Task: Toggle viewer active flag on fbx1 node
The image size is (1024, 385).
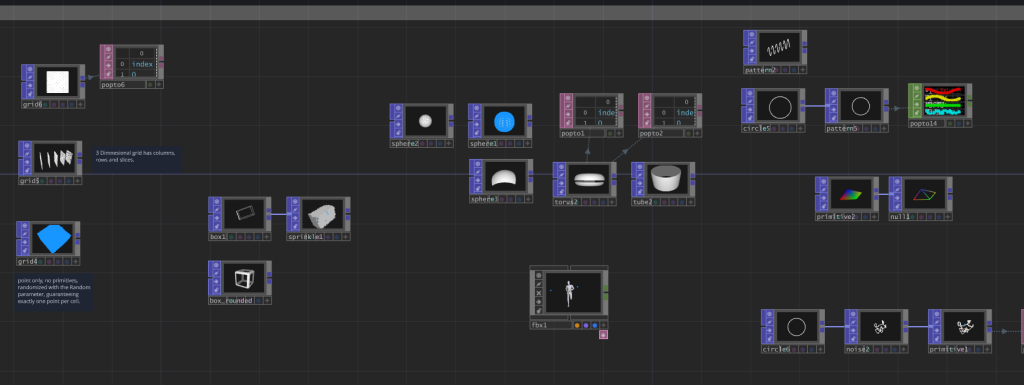Action: [x=539, y=275]
